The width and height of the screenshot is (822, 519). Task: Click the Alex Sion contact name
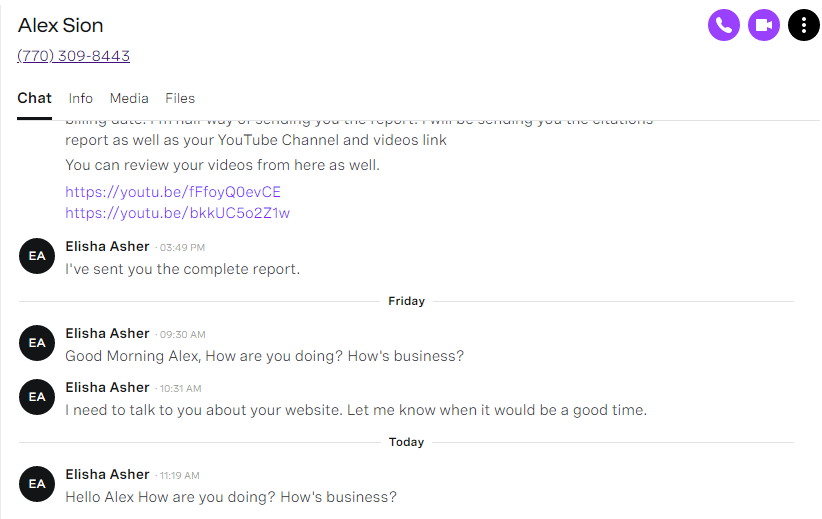point(60,25)
